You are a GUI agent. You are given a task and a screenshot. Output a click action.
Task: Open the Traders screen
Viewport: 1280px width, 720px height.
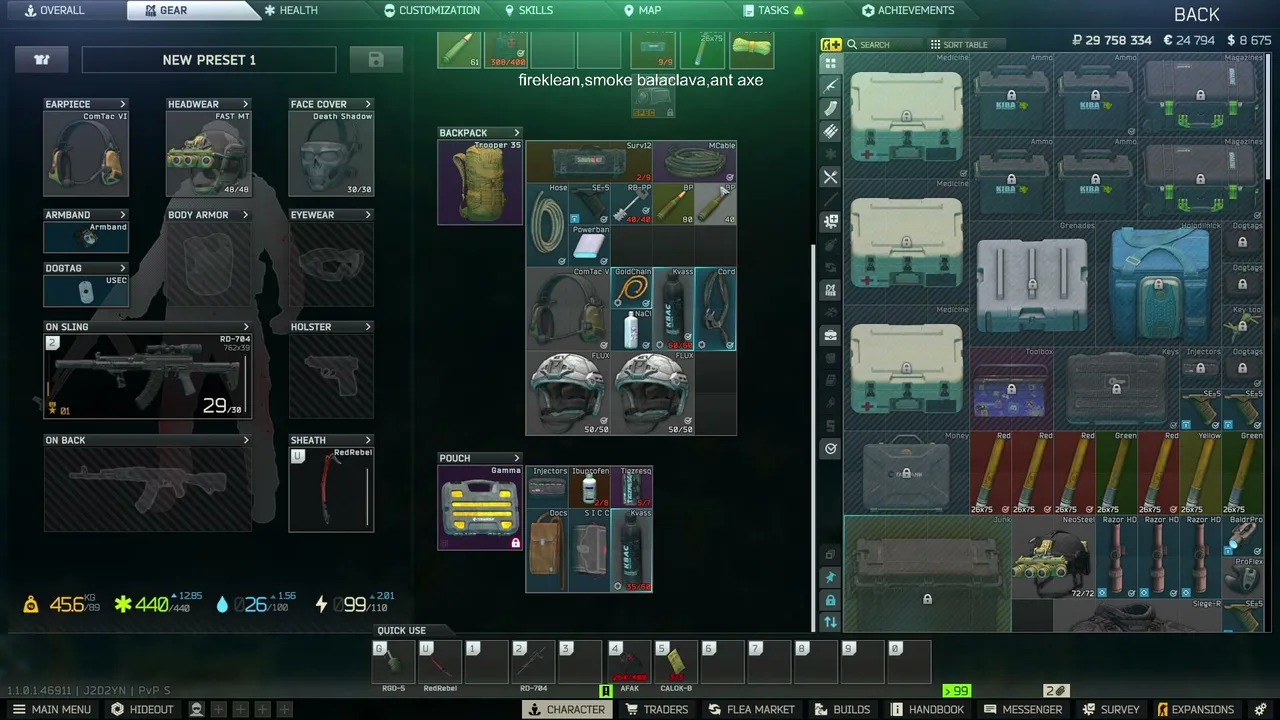(657, 709)
